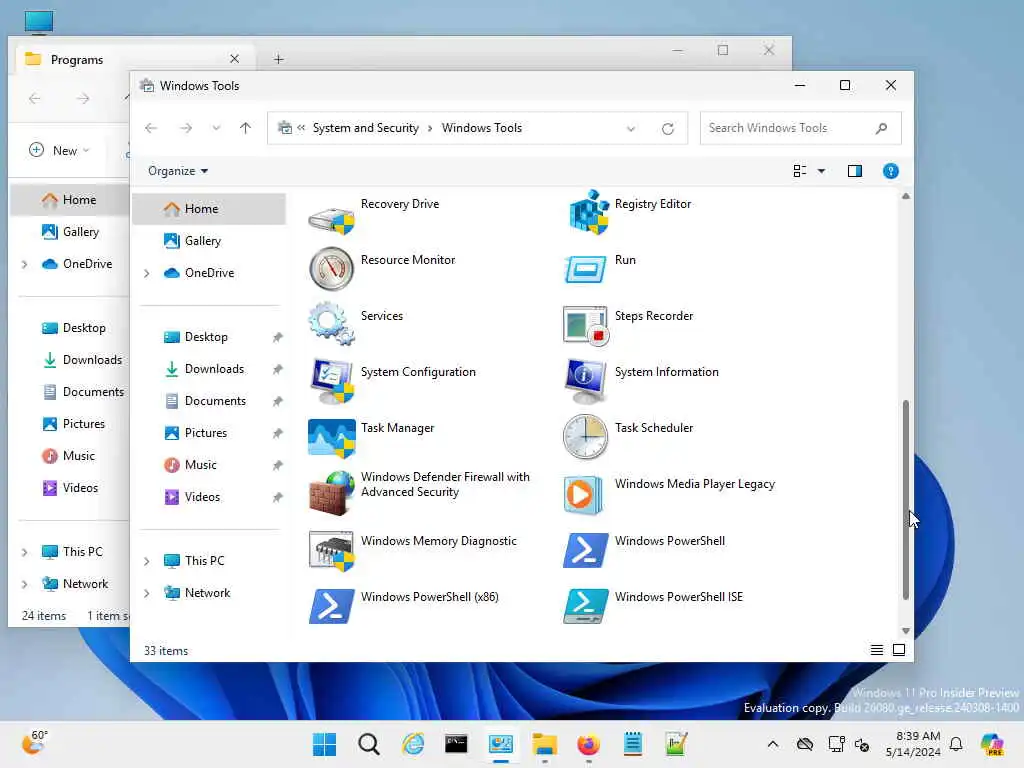The image size is (1024, 768).
Task: Open the Services gear icon
Action: (331, 323)
